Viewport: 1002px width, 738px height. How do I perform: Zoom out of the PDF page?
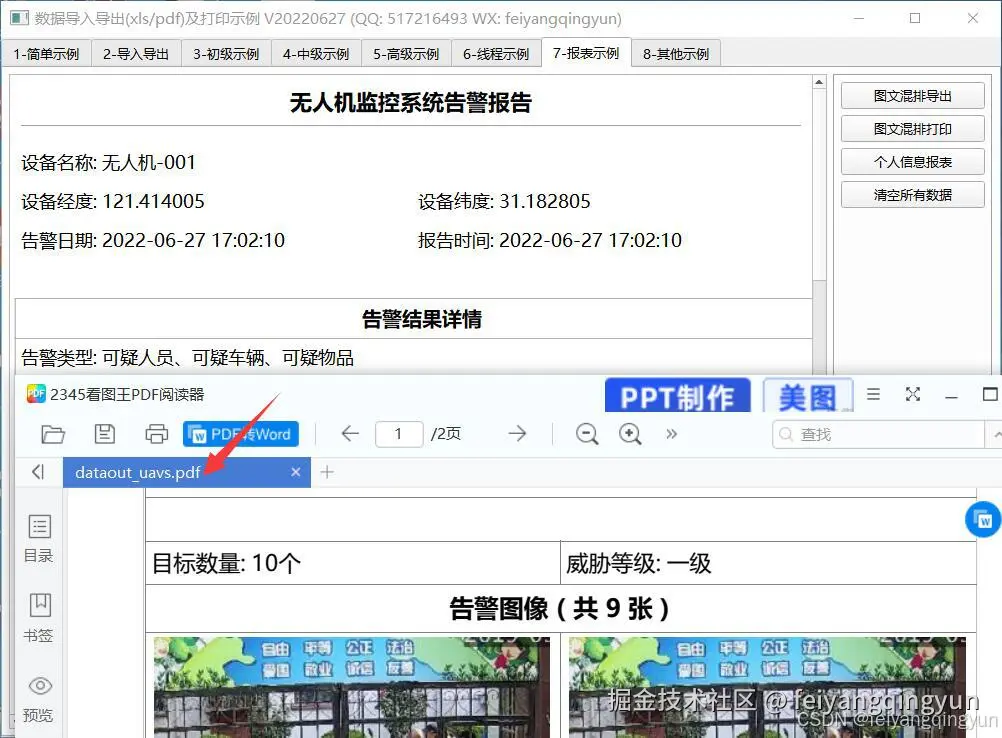coord(587,434)
